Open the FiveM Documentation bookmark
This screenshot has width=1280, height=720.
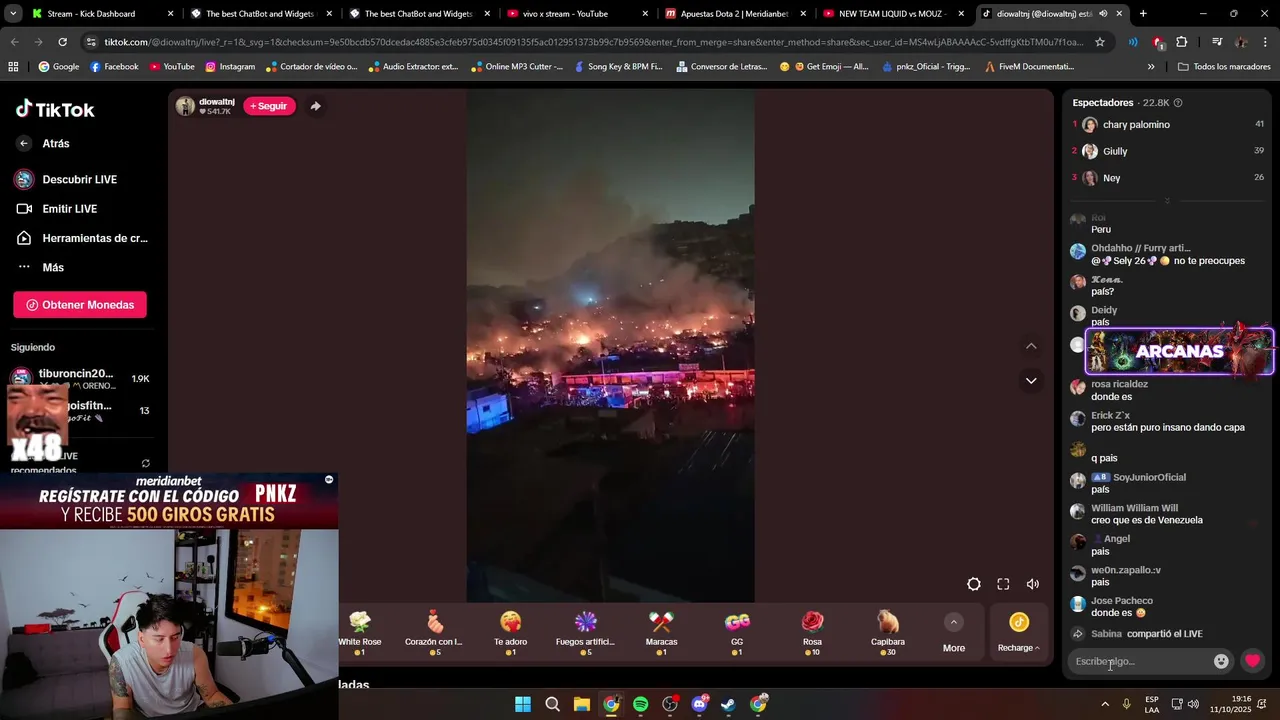click(x=1030, y=66)
